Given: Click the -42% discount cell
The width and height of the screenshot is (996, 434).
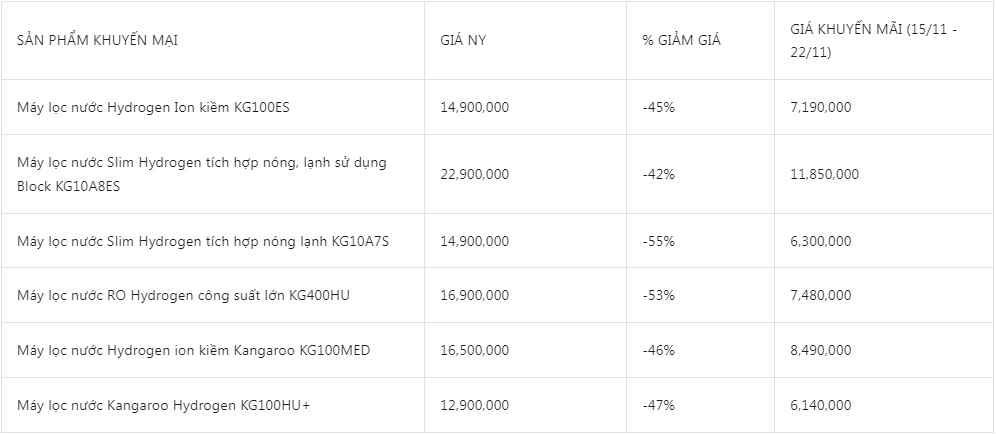Looking at the screenshot, I should [x=659, y=174].
